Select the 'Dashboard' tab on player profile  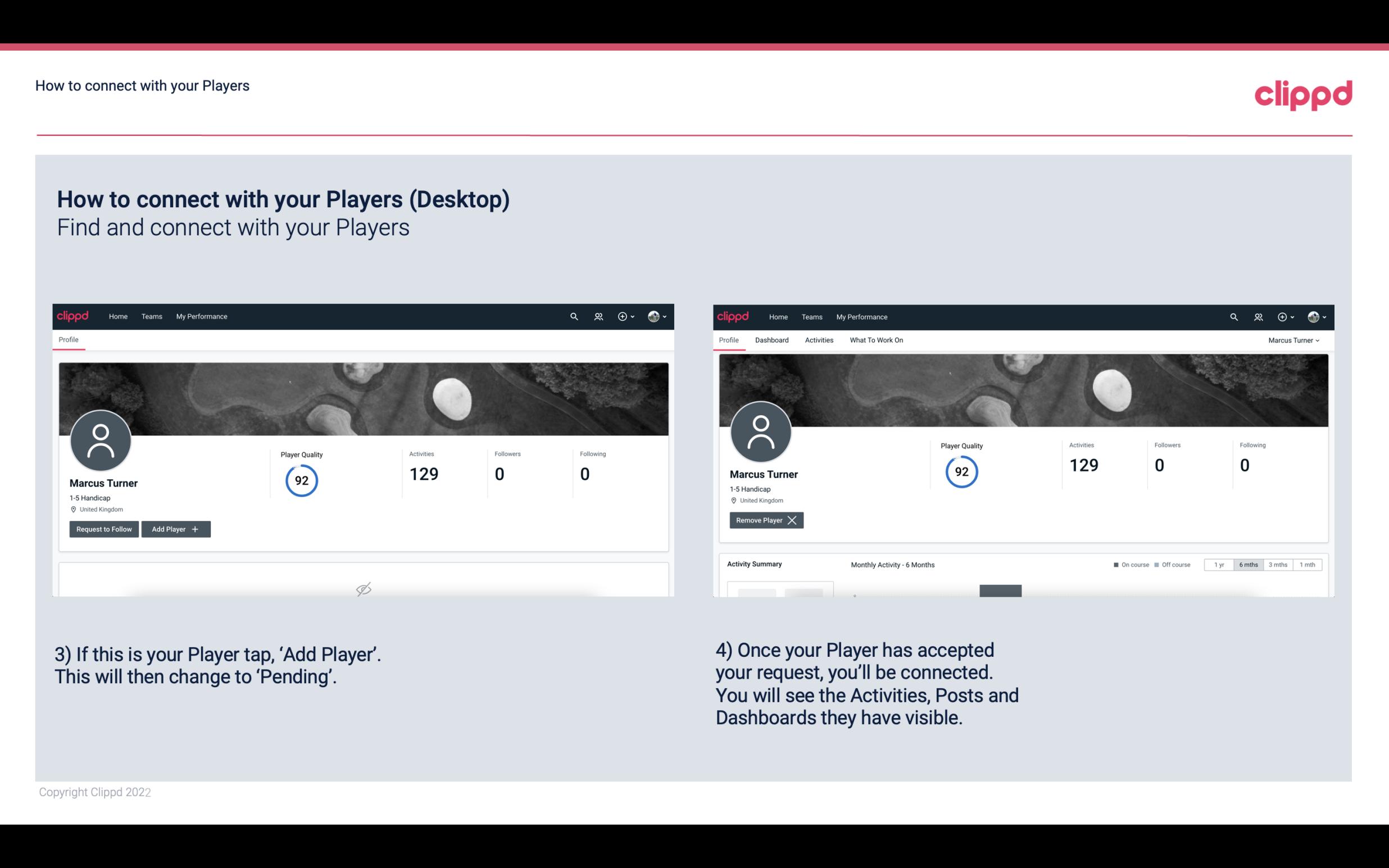point(773,340)
